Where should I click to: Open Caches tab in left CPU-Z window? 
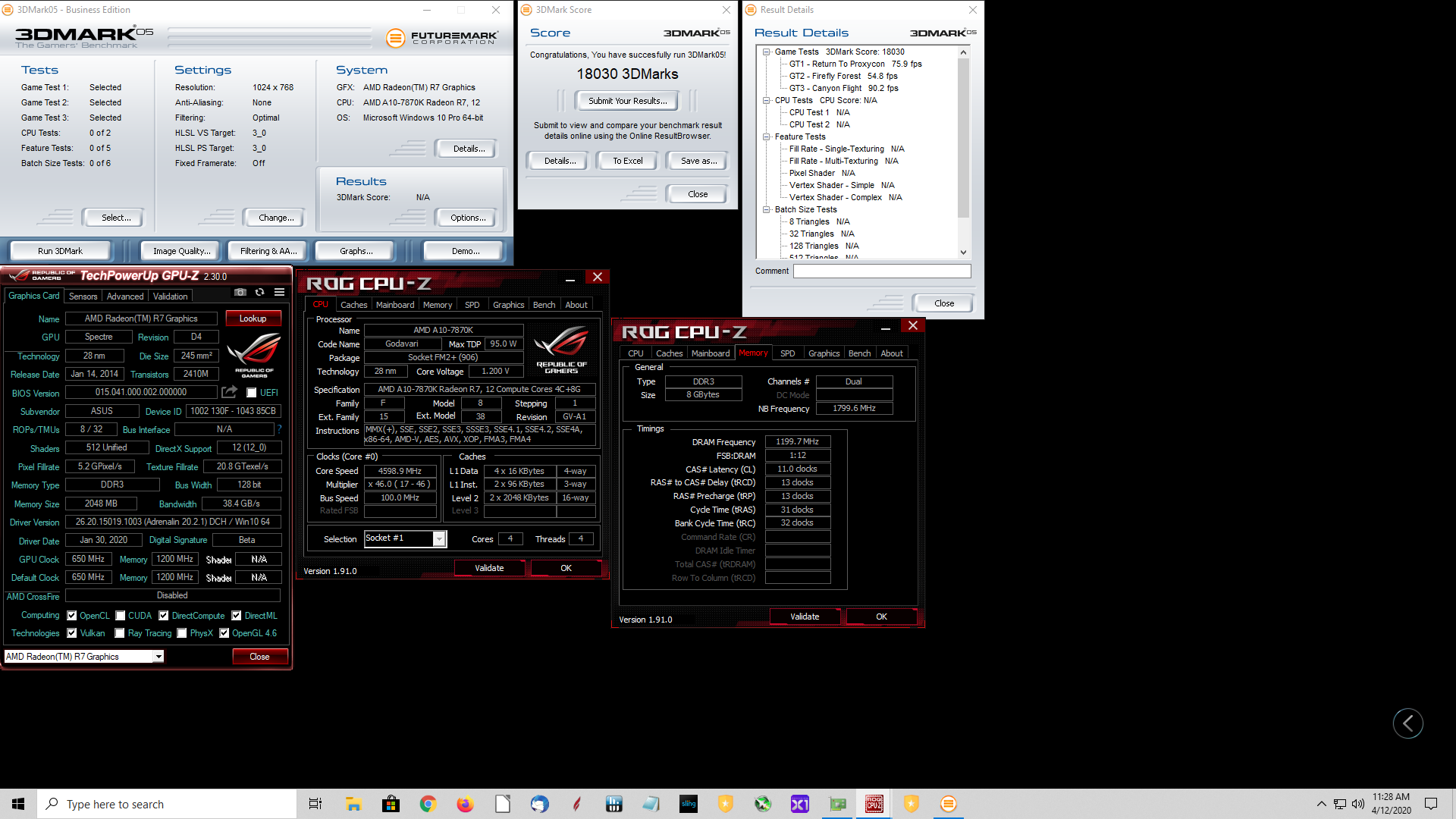click(x=353, y=305)
